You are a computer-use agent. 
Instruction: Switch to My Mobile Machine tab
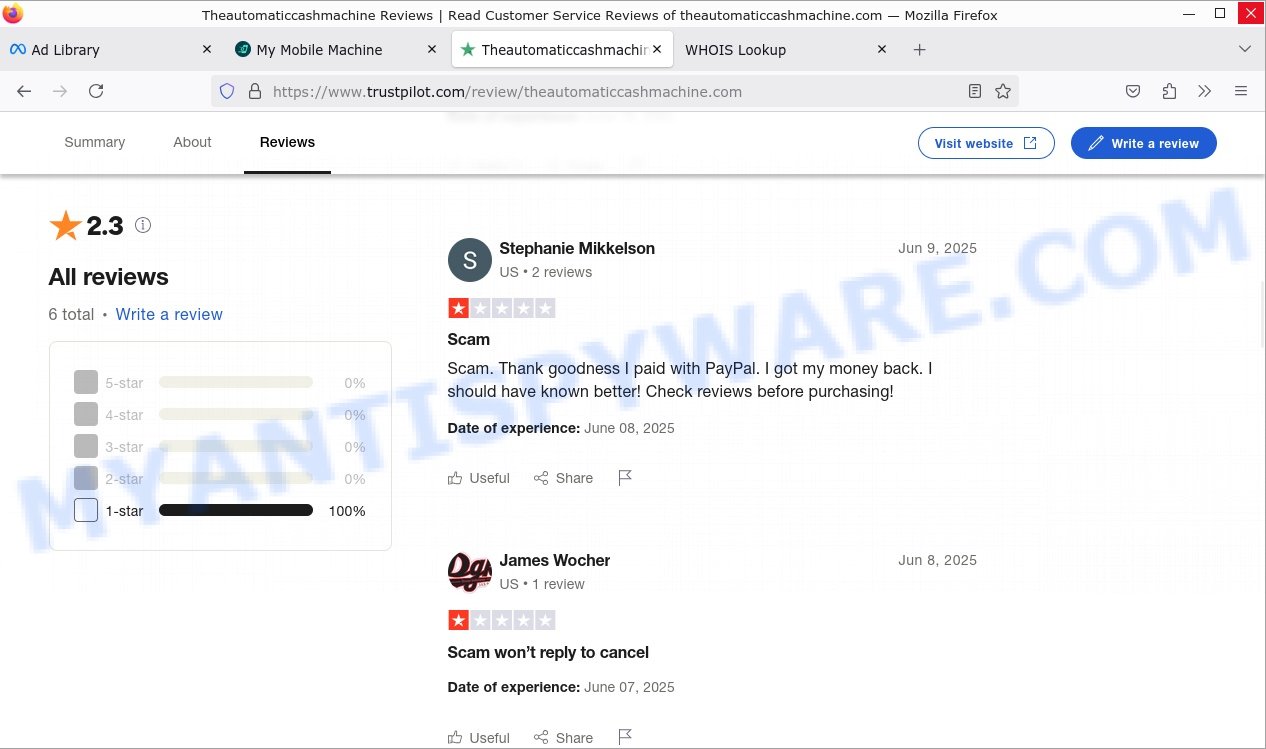(336, 49)
